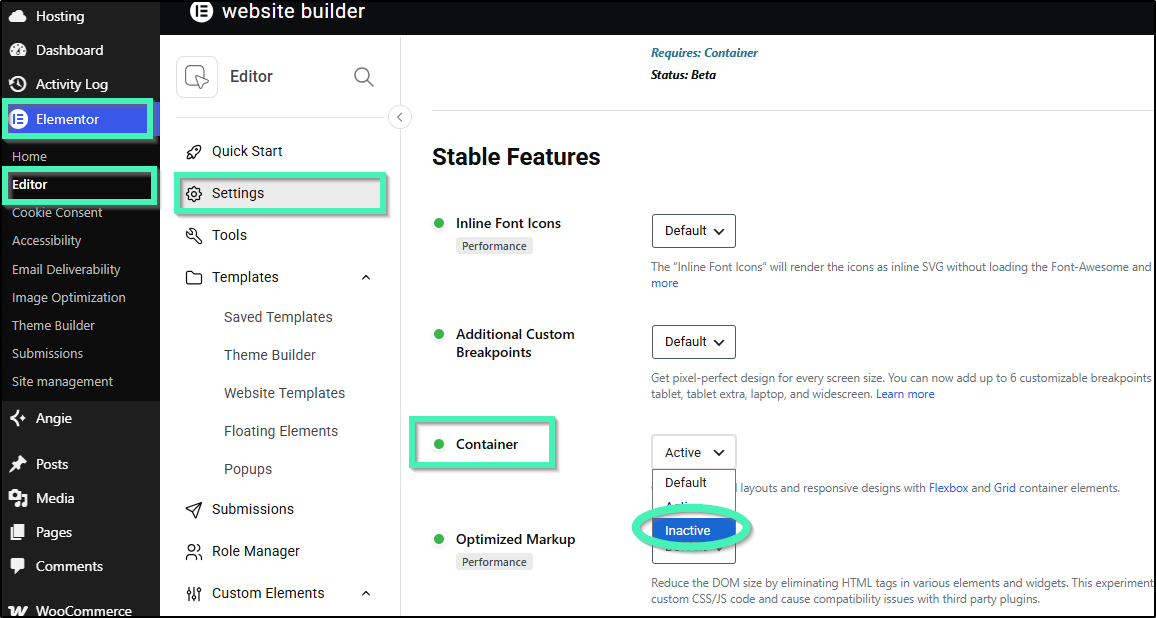This screenshot has height=618, width=1156.
Task: Click the Angie sparkle icon
Action: [x=18, y=418]
